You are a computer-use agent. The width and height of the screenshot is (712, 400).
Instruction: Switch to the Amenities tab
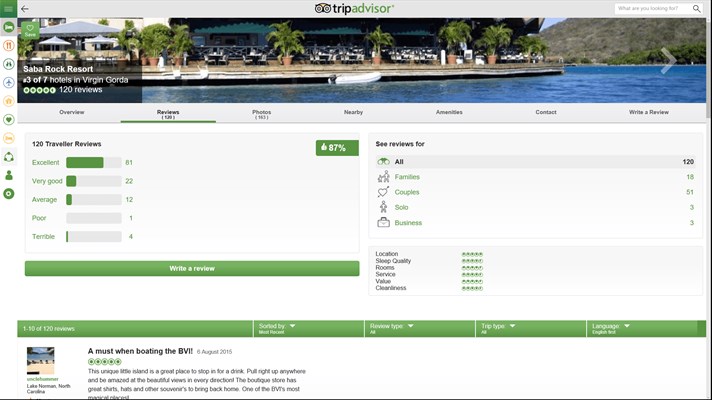click(x=449, y=112)
